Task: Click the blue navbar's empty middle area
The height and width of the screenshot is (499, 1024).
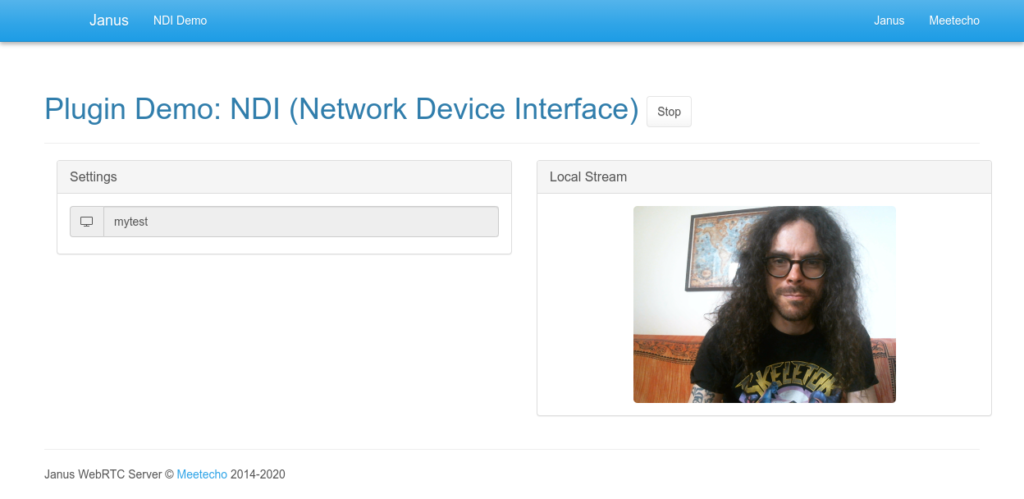Action: [540, 20]
